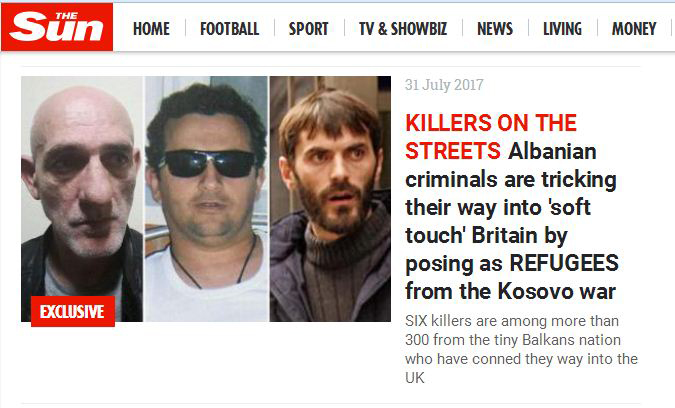Screen dimensions: 675x408
Task: Open the right photo of the bearded man
Action: 330,199
